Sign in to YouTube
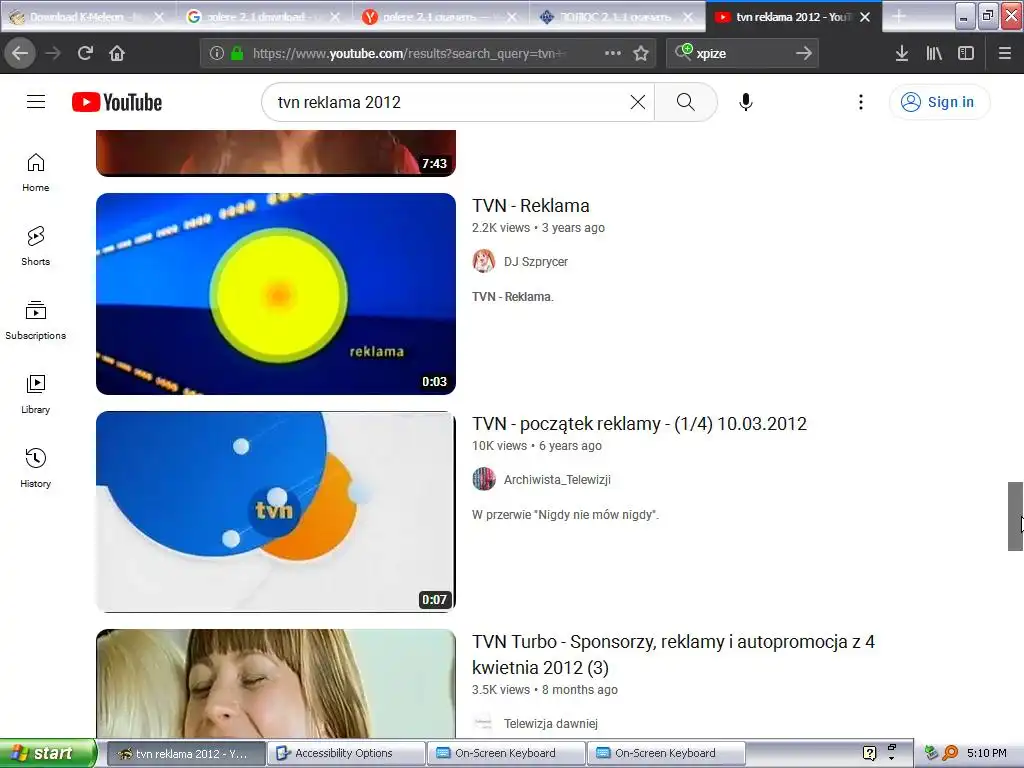 click(x=939, y=102)
